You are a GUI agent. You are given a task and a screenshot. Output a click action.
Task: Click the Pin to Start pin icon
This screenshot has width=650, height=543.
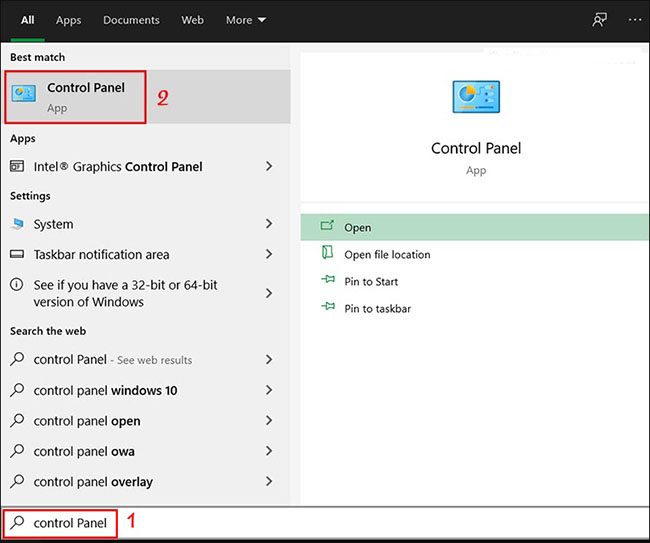coord(328,279)
